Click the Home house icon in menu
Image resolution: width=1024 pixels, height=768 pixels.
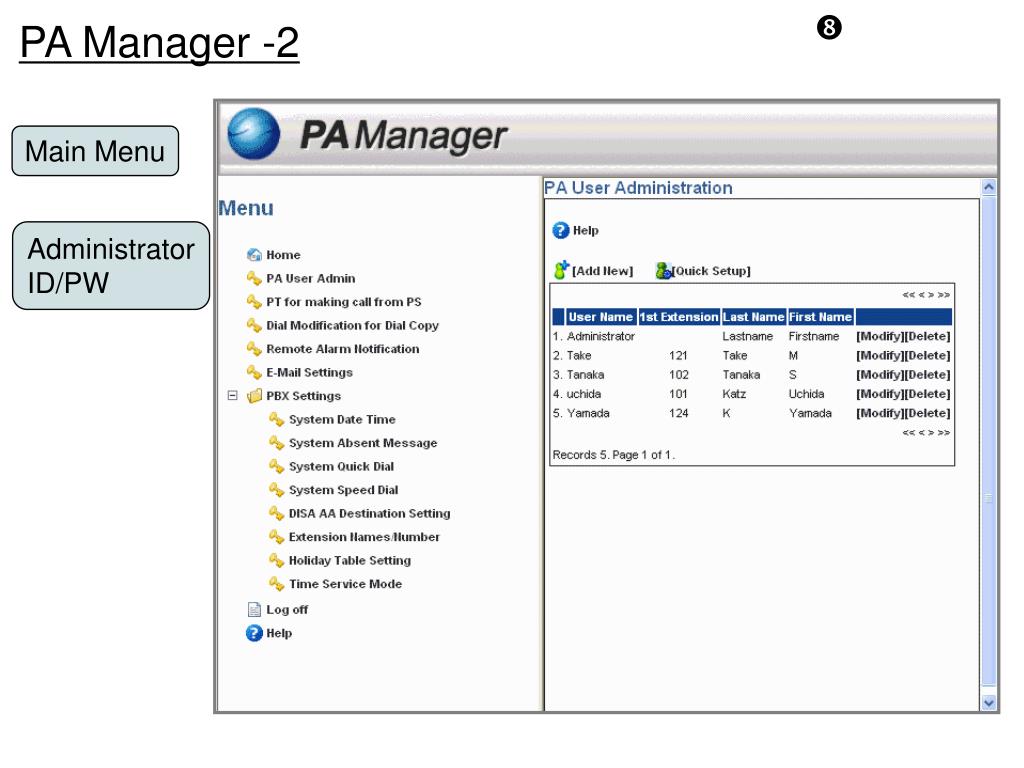click(254, 255)
